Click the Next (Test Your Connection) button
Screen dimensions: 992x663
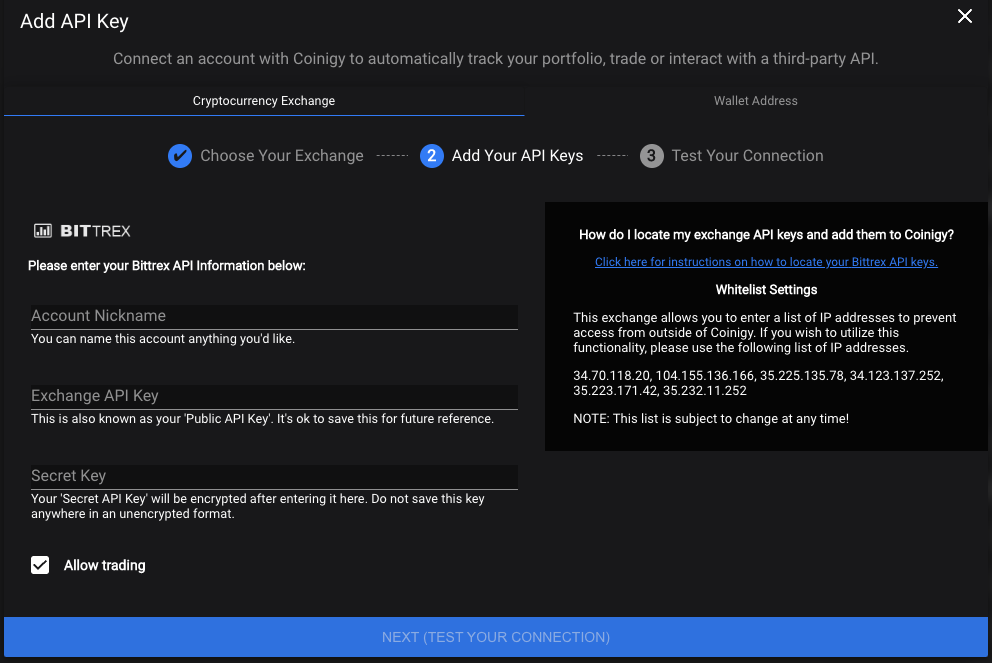[496, 637]
